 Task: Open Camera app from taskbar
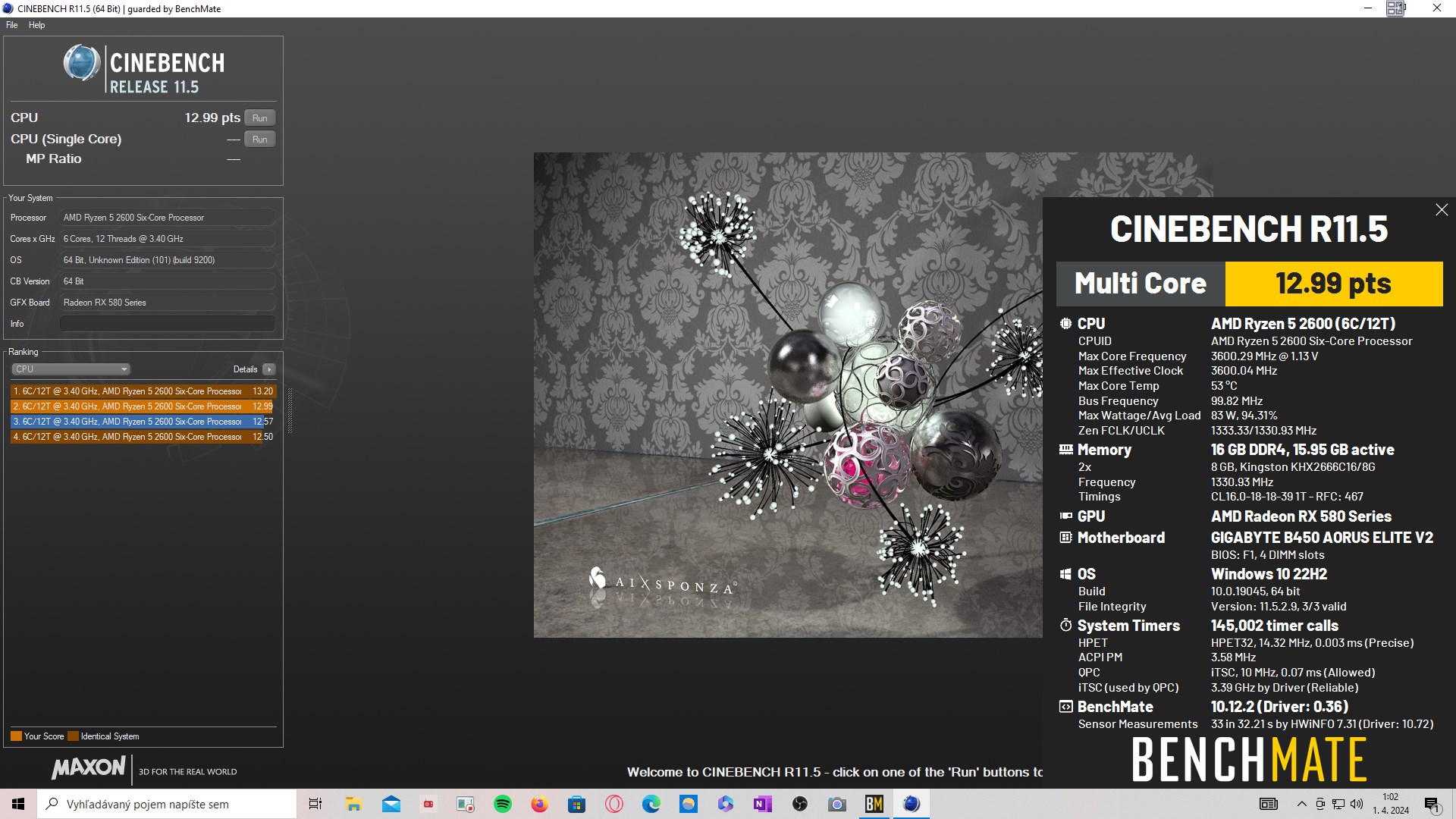point(837,804)
